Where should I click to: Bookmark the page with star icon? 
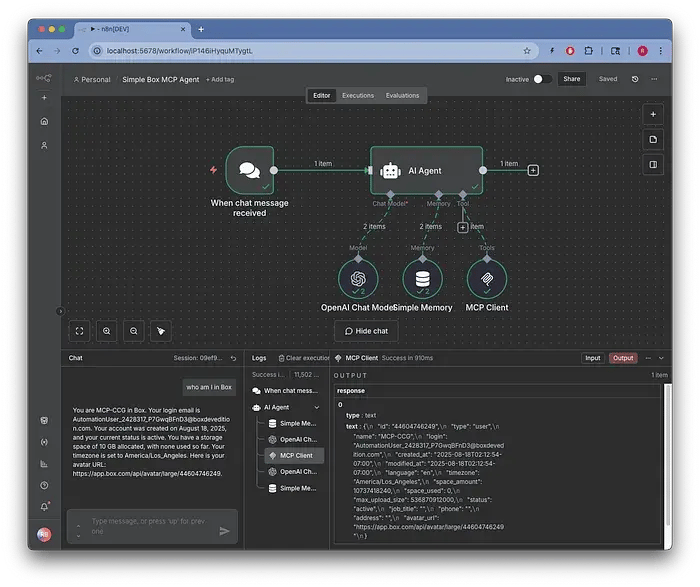point(527,50)
